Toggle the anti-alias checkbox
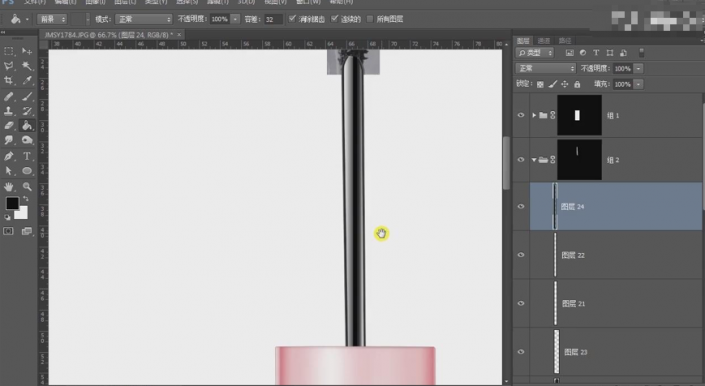 click(292, 19)
